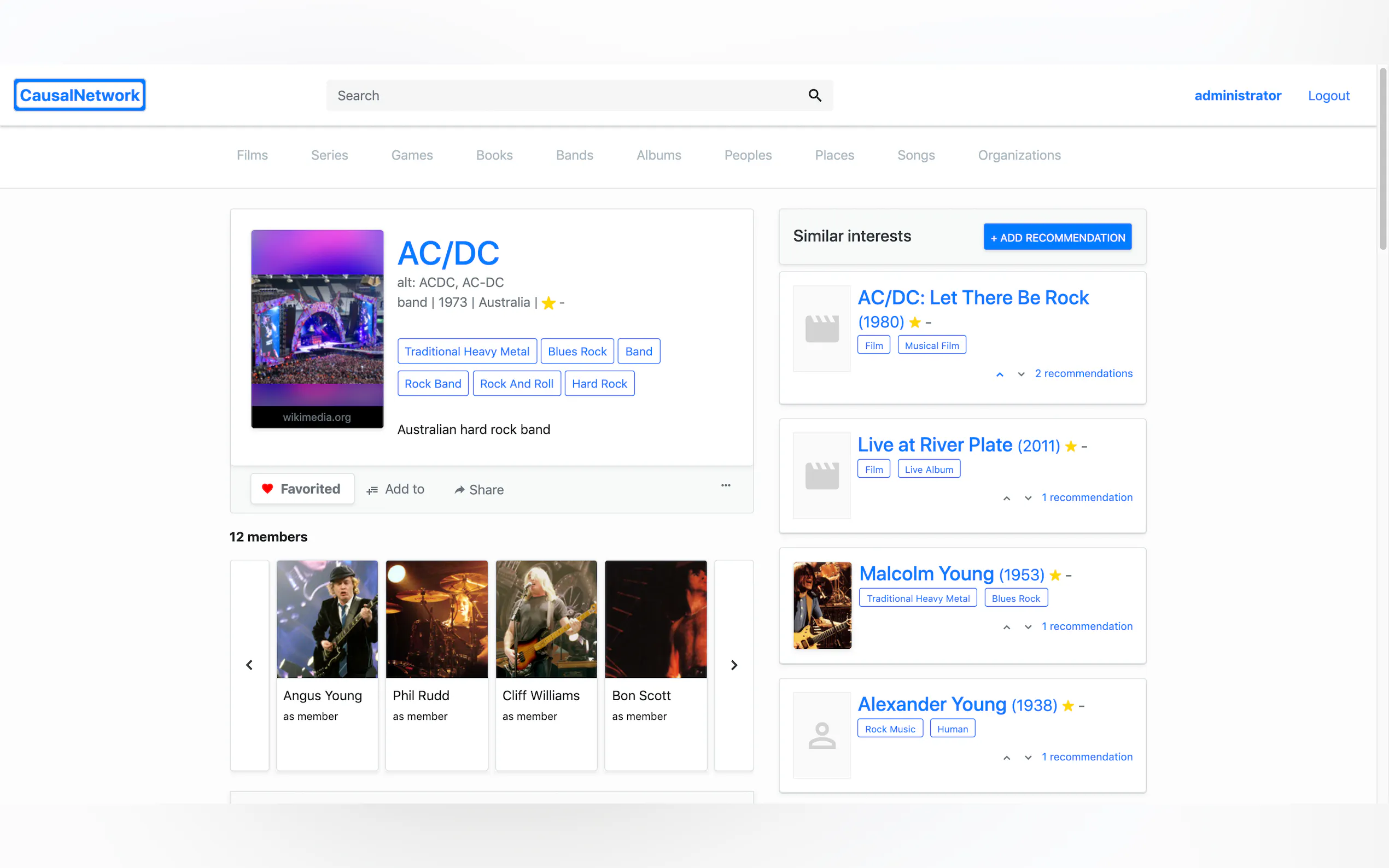
Task: Click the previous members carousel arrow
Action: pos(249,665)
